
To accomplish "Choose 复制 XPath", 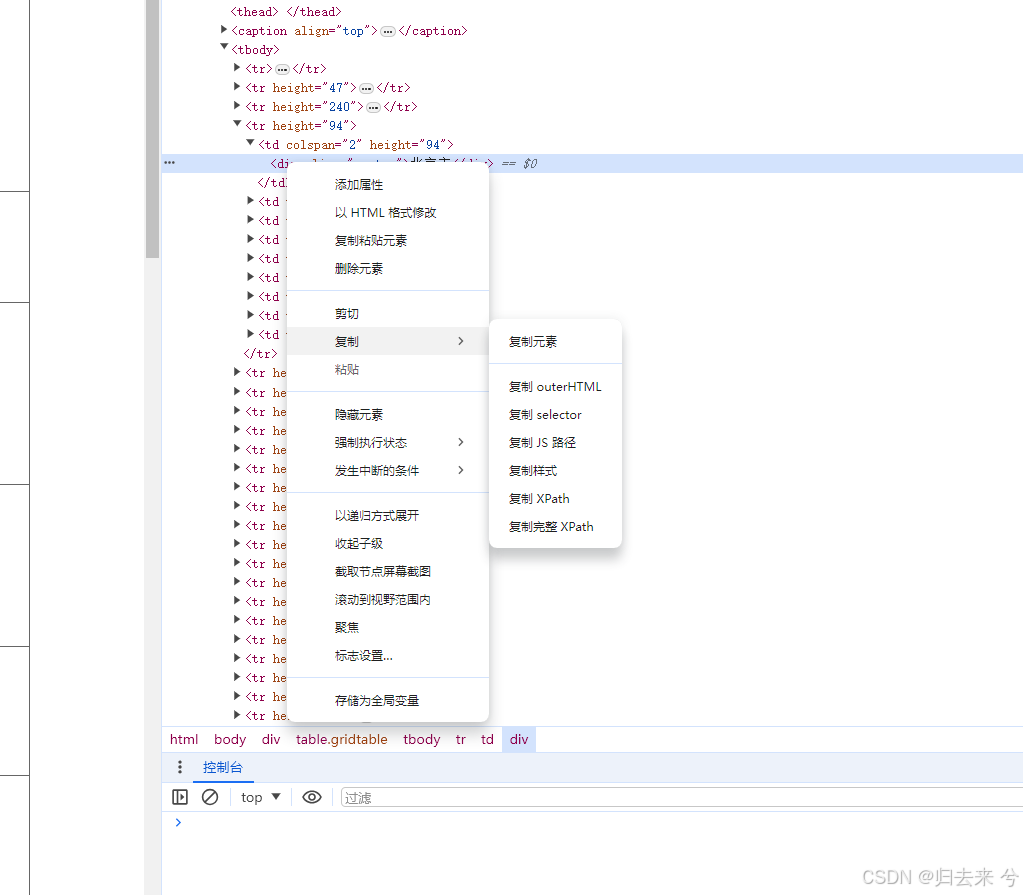I will (555, 499).
